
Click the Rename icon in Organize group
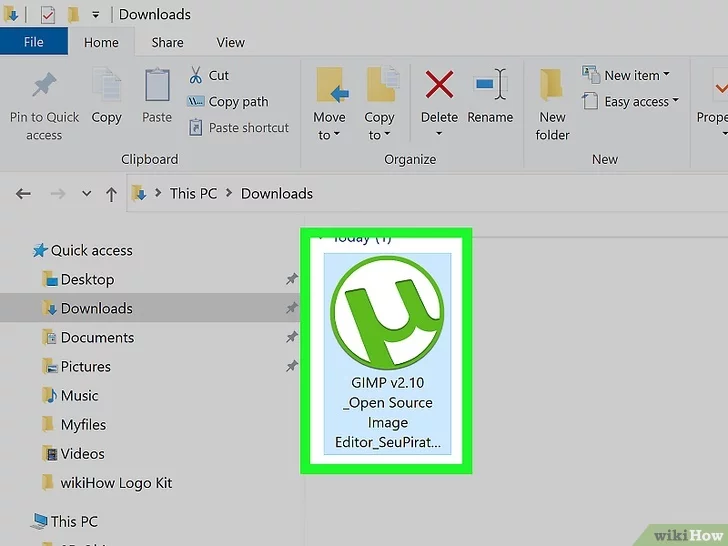pos(490,84)
